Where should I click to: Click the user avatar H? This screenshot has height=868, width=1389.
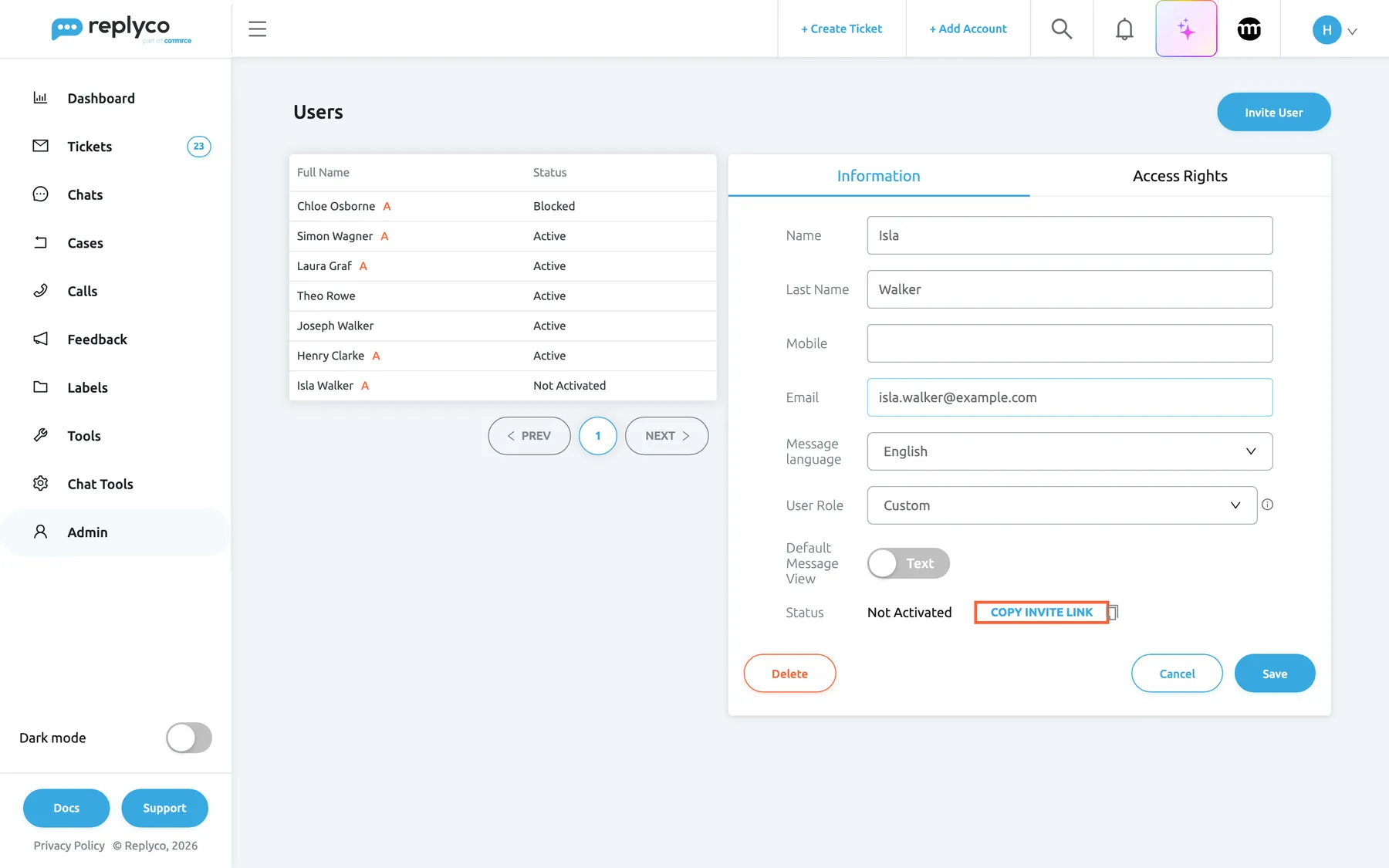(1326, 30)
